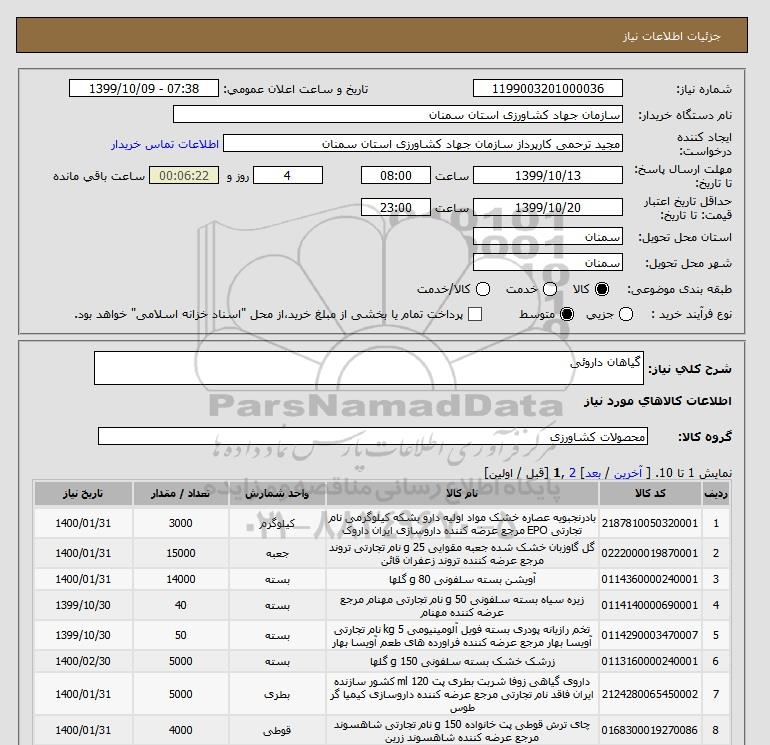Click the delivery province field سمنان
This screenshot has width=770, height=745.
point(548,237)
